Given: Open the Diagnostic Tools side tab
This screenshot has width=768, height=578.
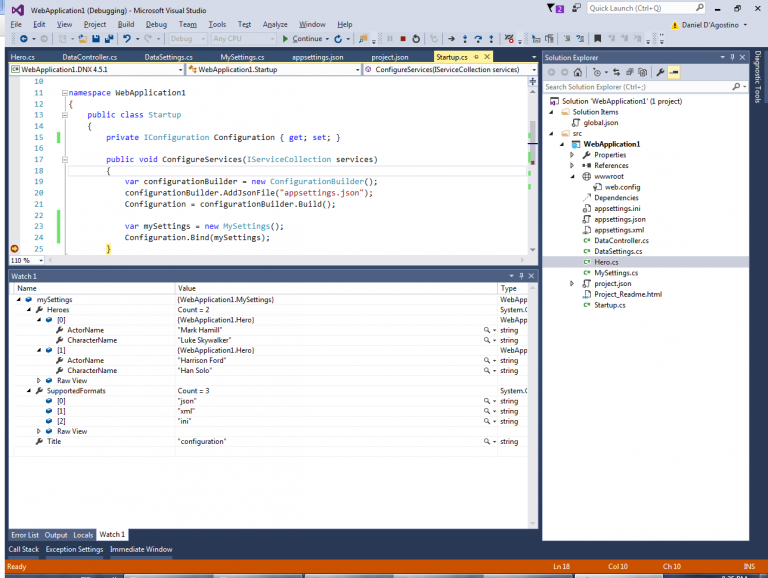Looking at the screenshot, I should (x=757, y=77).
